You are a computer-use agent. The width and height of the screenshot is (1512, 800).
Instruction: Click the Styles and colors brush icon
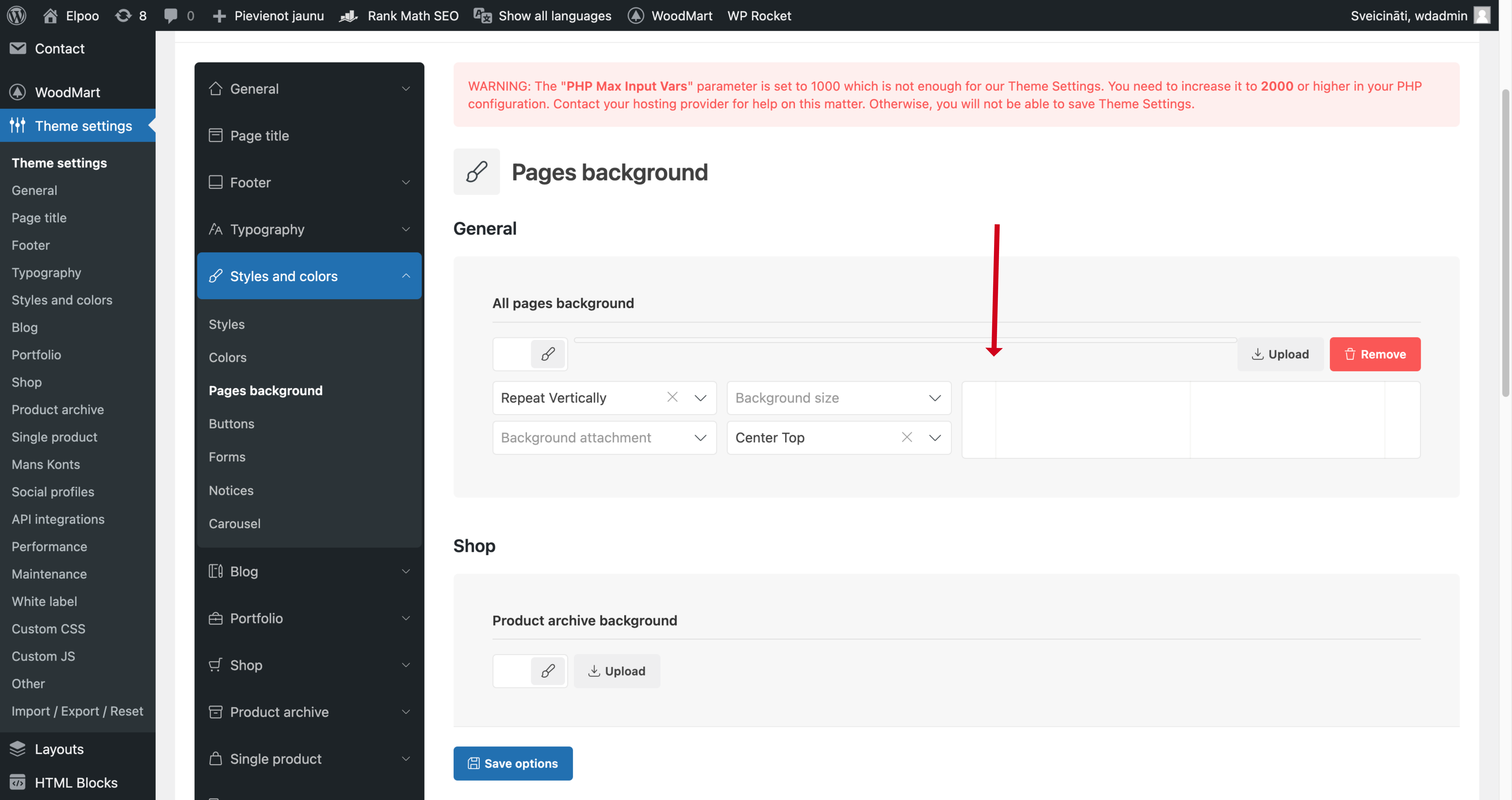click(x=215, y=276)
